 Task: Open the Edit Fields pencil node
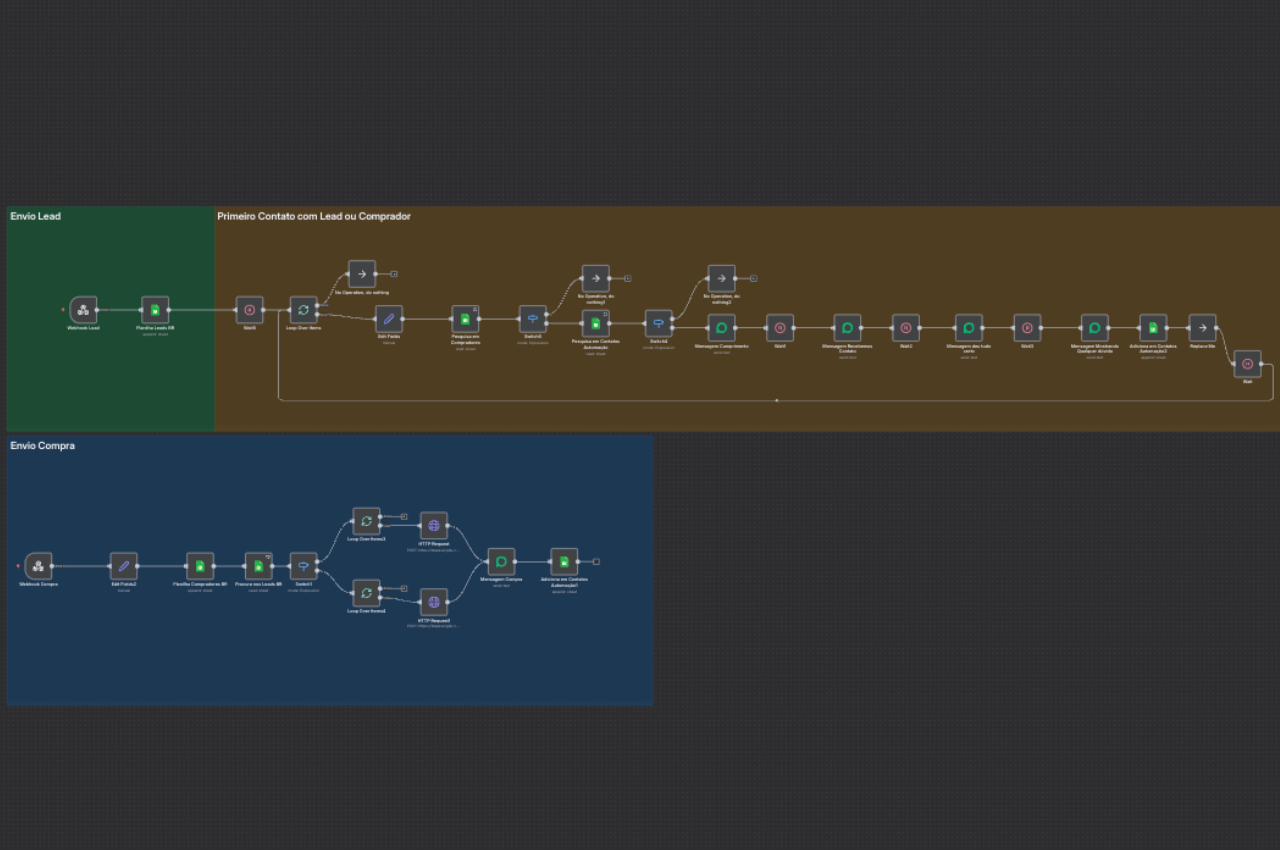(389, 319)
